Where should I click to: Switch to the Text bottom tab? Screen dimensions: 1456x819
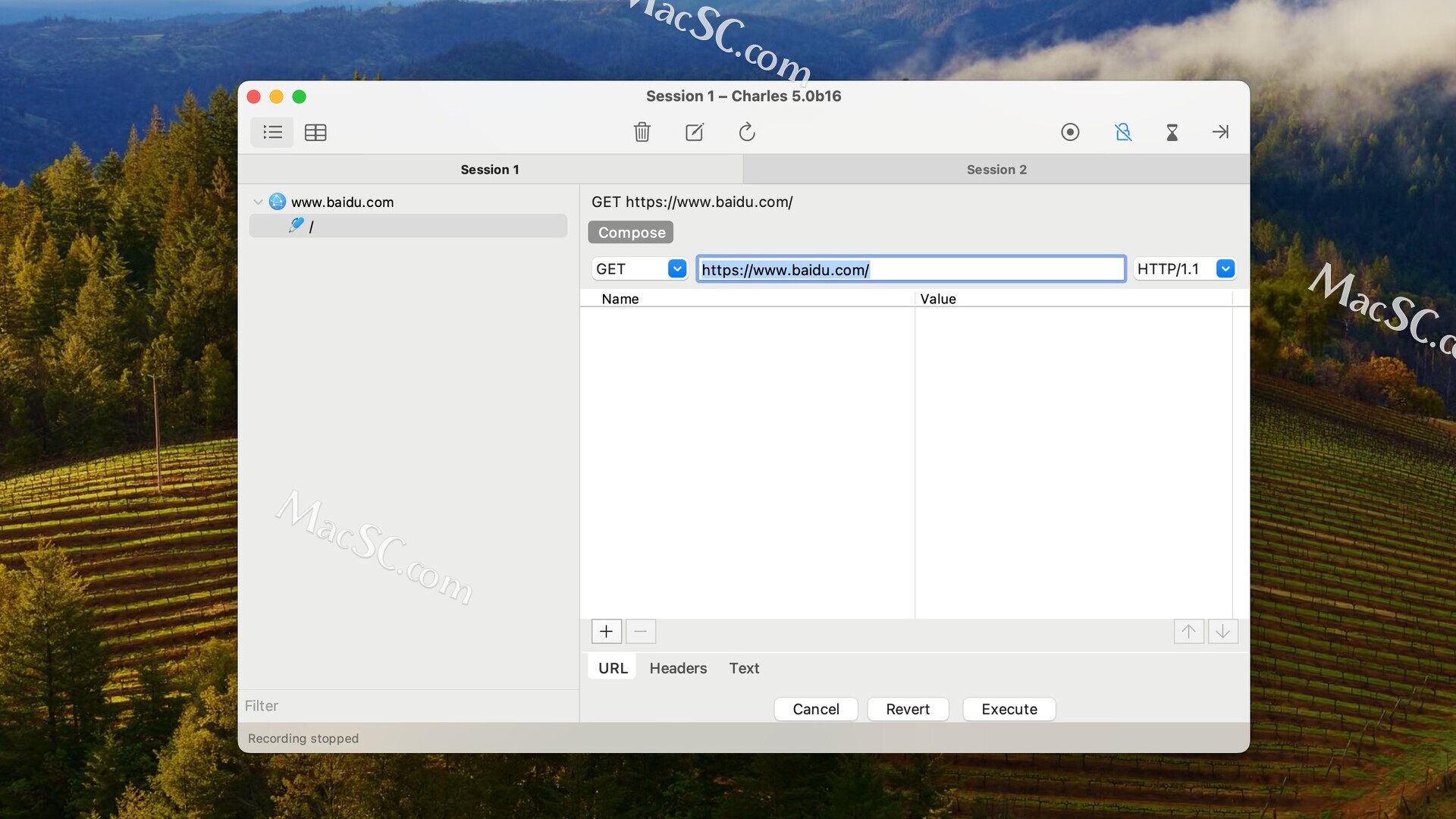[744, 668]
